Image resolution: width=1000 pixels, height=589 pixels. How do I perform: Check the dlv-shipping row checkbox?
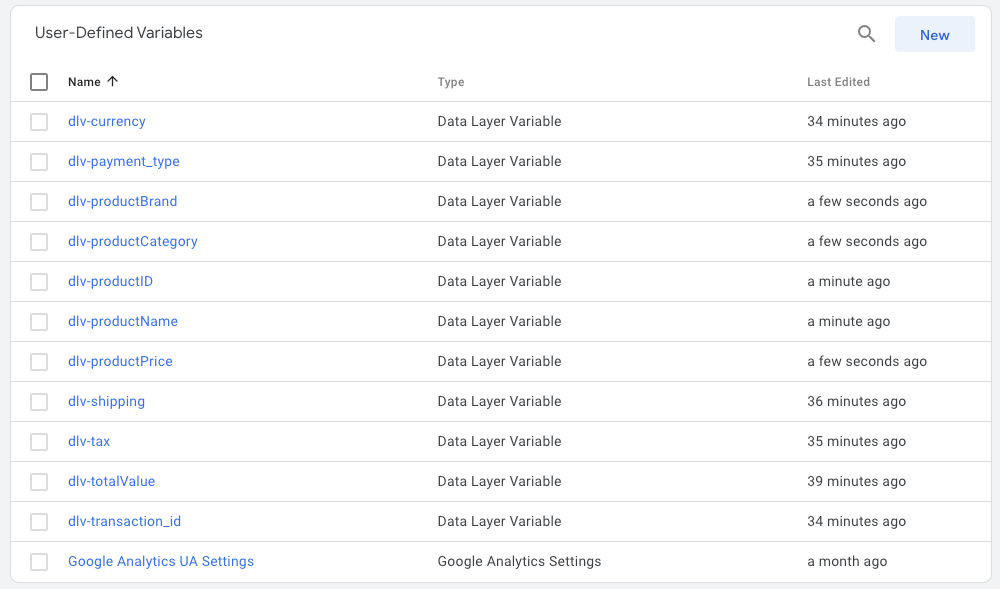pos(39,401)
